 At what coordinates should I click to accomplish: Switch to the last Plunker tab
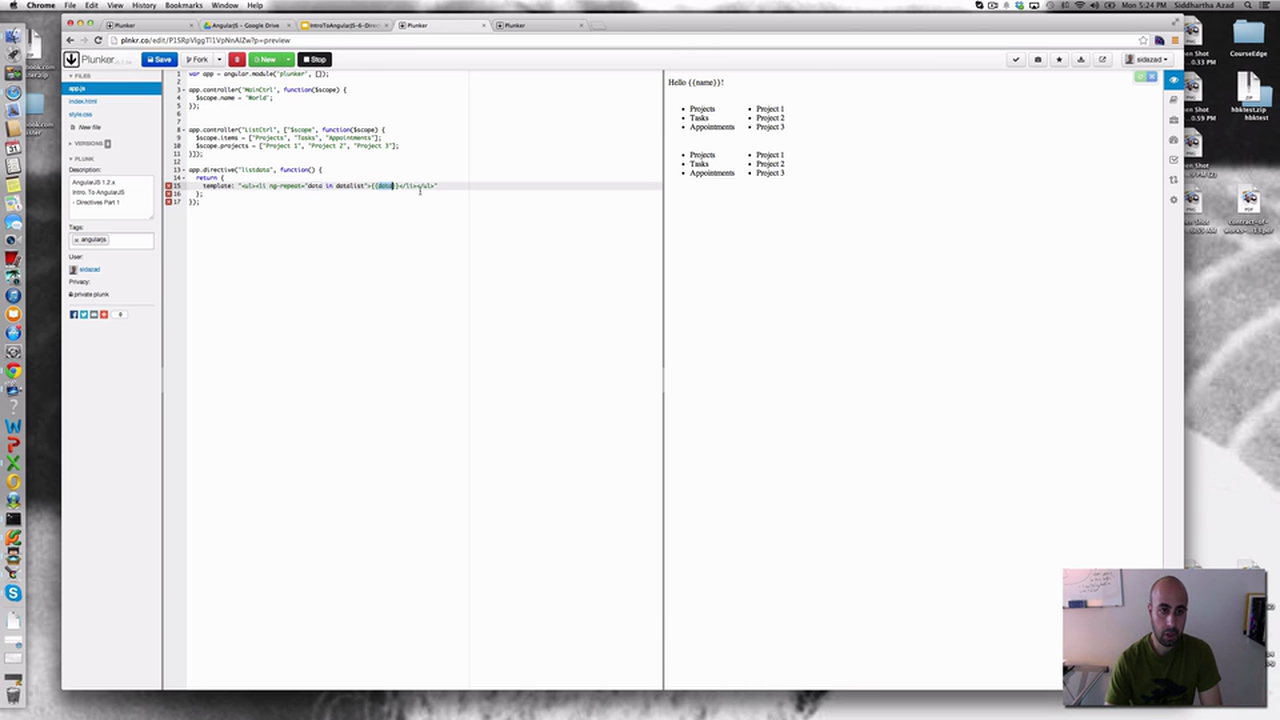click(540, 25)
